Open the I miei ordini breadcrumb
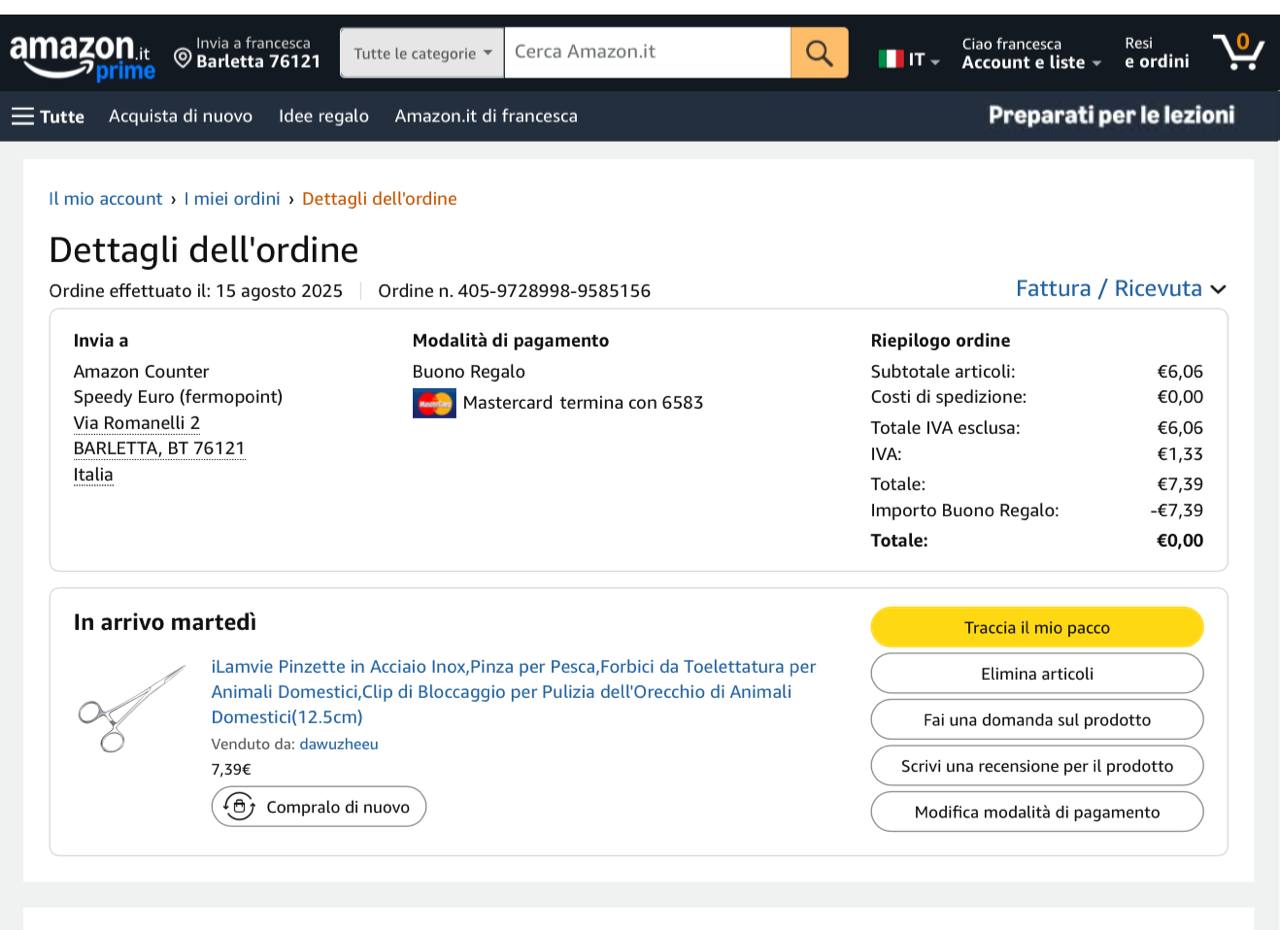 [x=232, y=198]
